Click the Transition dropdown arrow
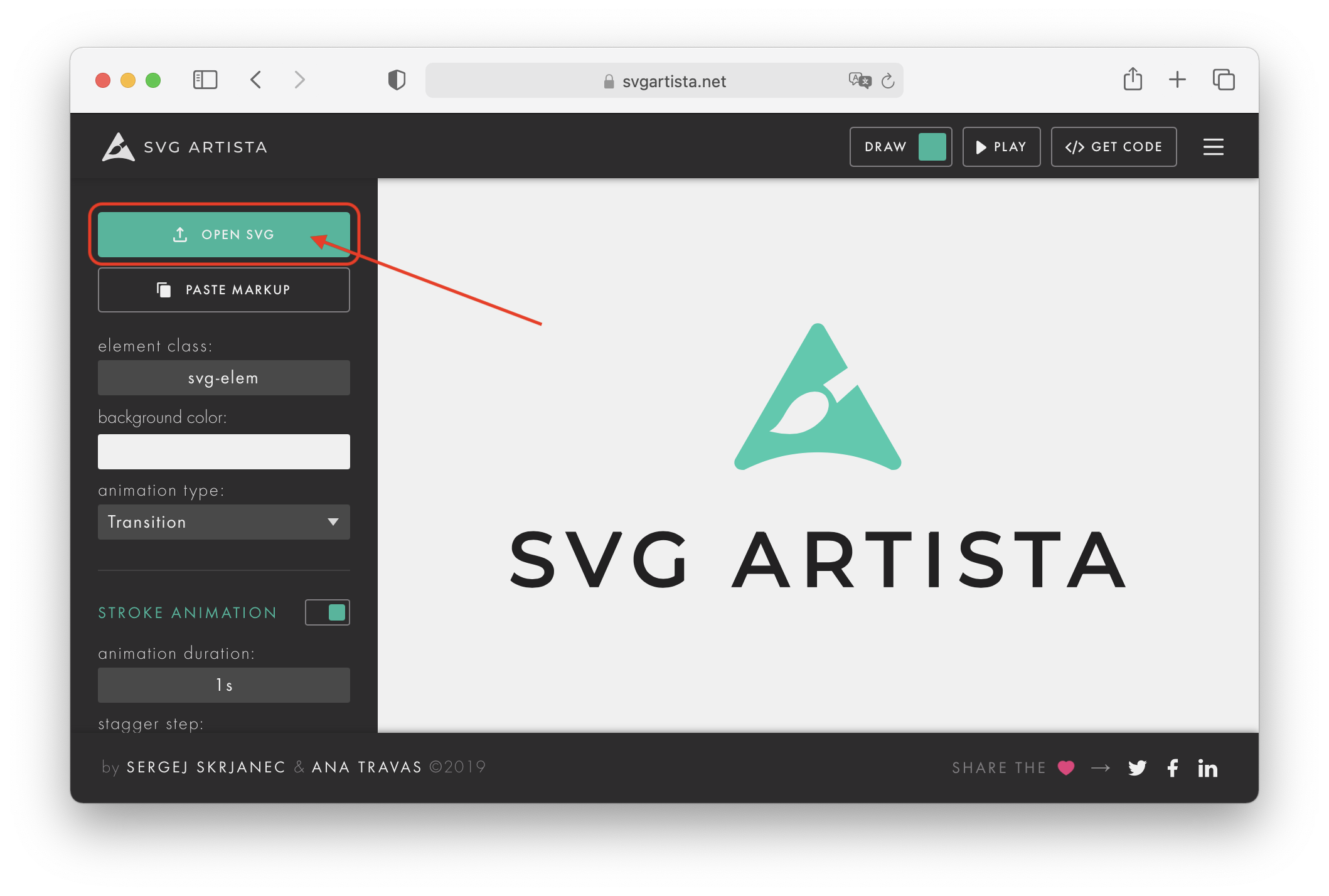 tap(333, 522)
